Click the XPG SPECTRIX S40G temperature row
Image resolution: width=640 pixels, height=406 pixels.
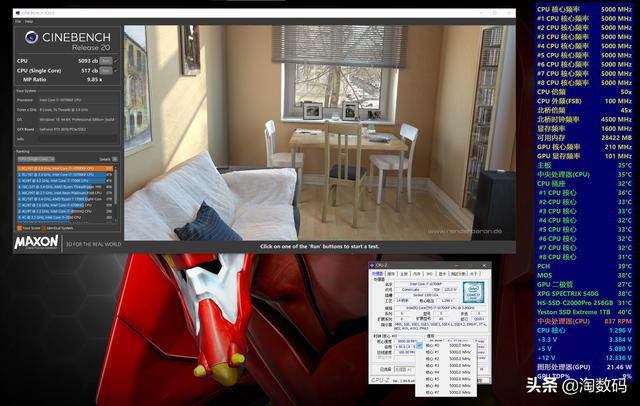pyautogui.click(x=584, y=293)
